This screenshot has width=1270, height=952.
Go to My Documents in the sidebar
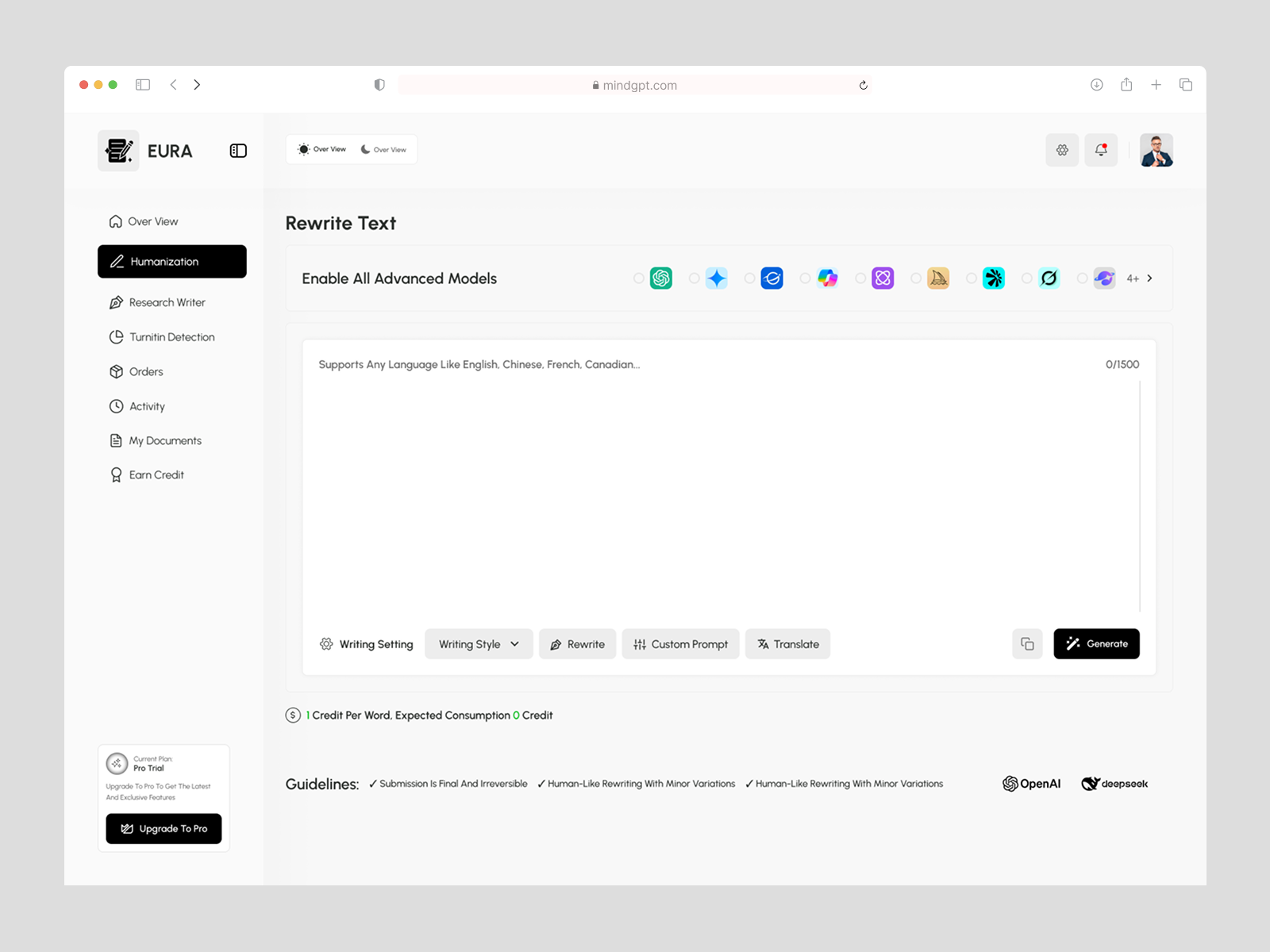point(164,440)
